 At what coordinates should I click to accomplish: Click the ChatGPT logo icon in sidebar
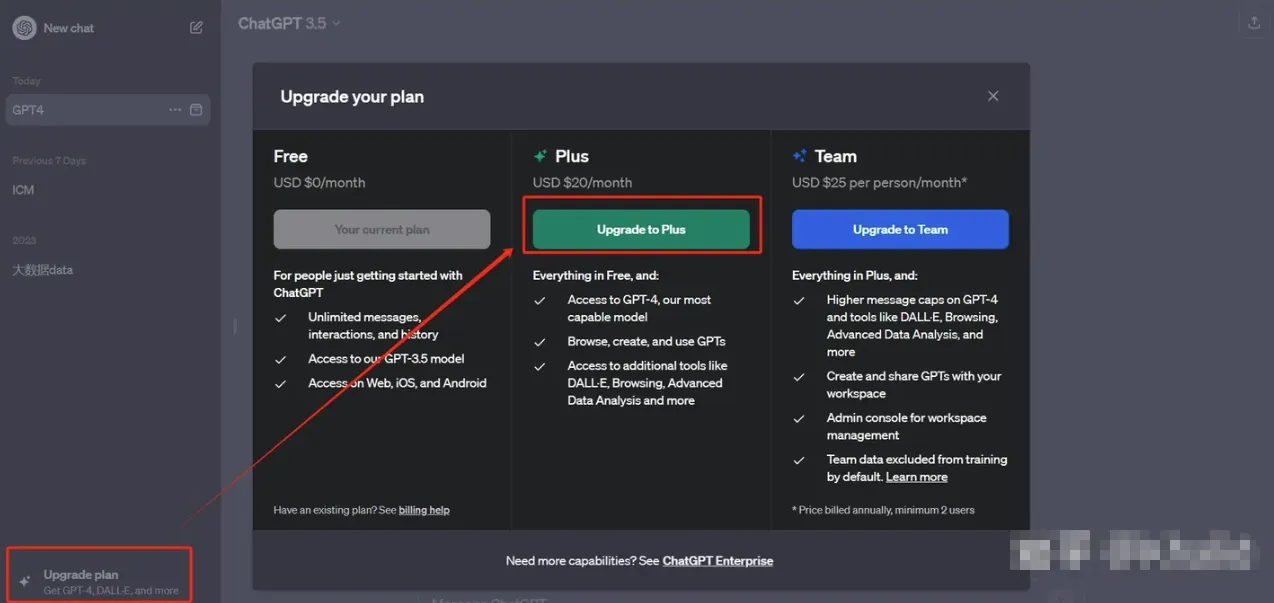24,28
